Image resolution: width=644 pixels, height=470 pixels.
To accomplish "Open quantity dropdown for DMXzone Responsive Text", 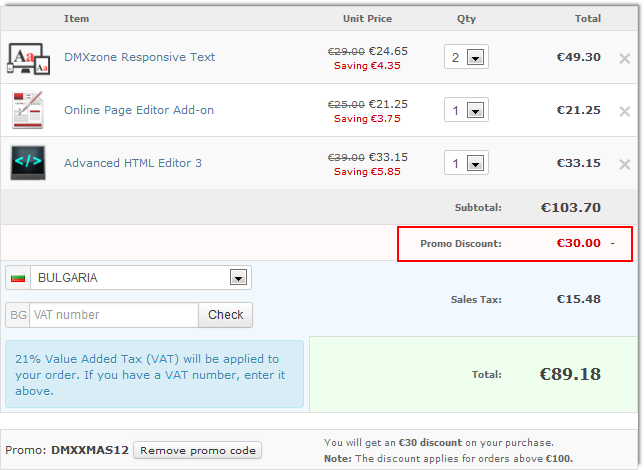I will click(x=466, y=57).
